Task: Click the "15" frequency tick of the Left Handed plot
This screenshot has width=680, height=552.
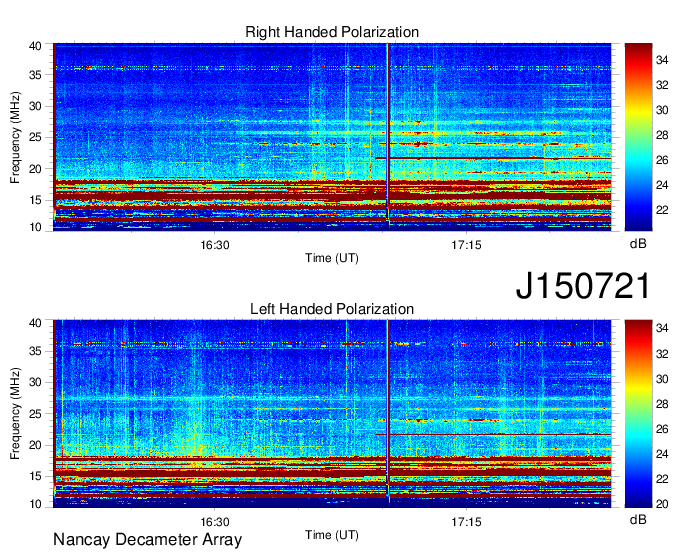Action: click(35, 477)
